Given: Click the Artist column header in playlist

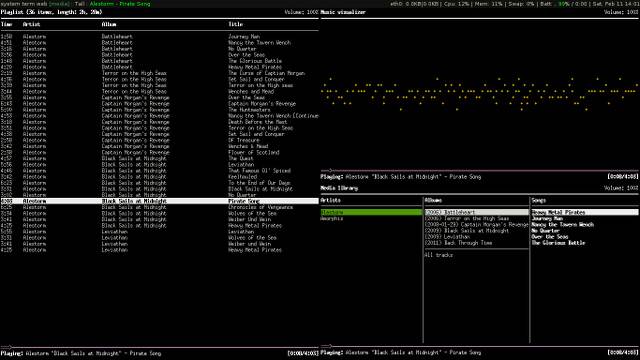Looking at the screenshot, I should [x=31, y=24].
